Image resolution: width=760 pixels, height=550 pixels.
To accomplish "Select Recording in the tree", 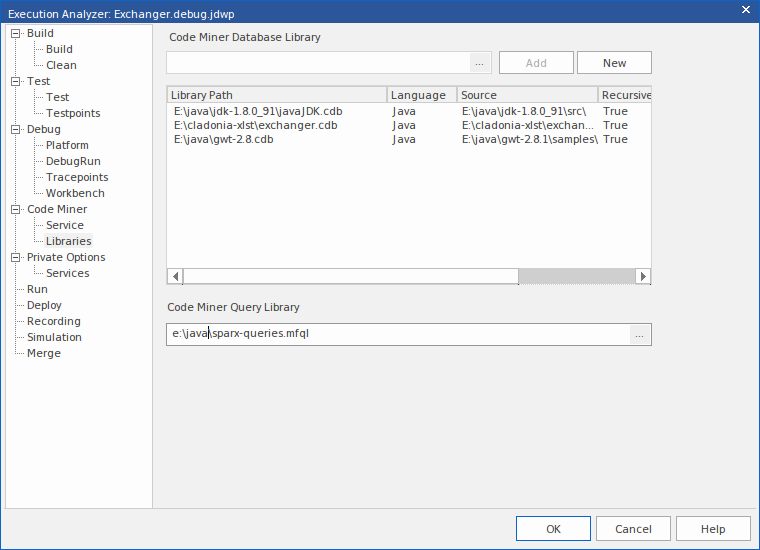I will (x=54, y=321).
